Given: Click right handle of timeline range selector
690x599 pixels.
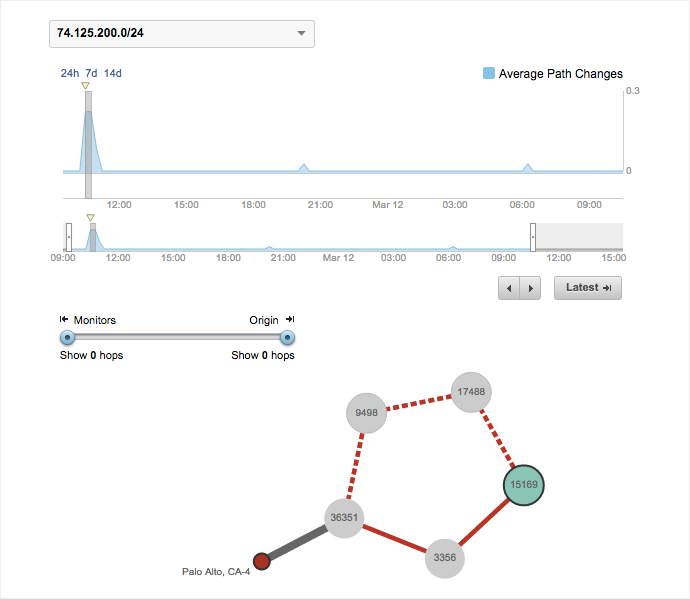Looking at the screenshot, I should (533, 237).
